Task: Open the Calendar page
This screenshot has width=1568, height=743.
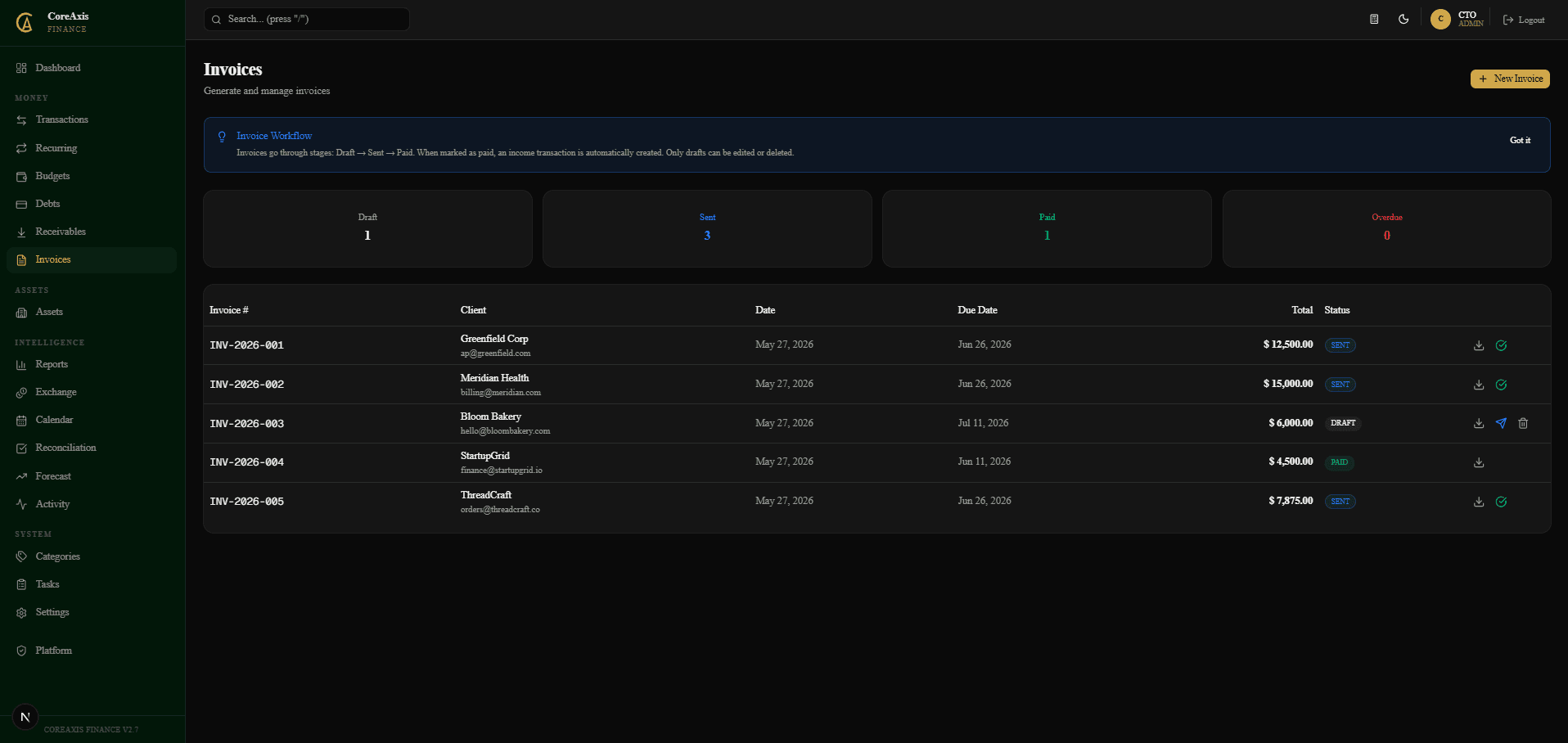Action: pos(92,420)
